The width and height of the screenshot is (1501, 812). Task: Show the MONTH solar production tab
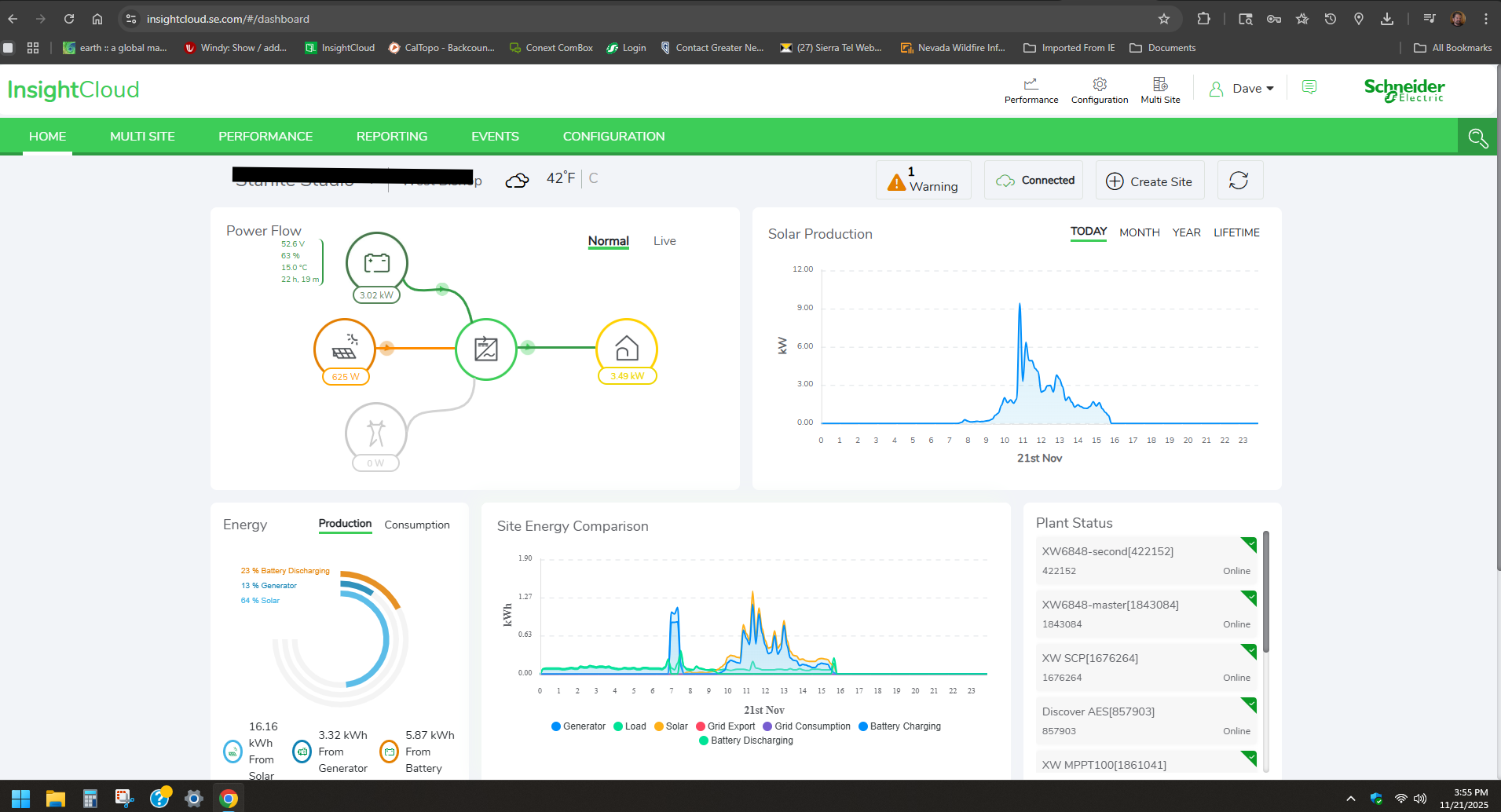1140,232
